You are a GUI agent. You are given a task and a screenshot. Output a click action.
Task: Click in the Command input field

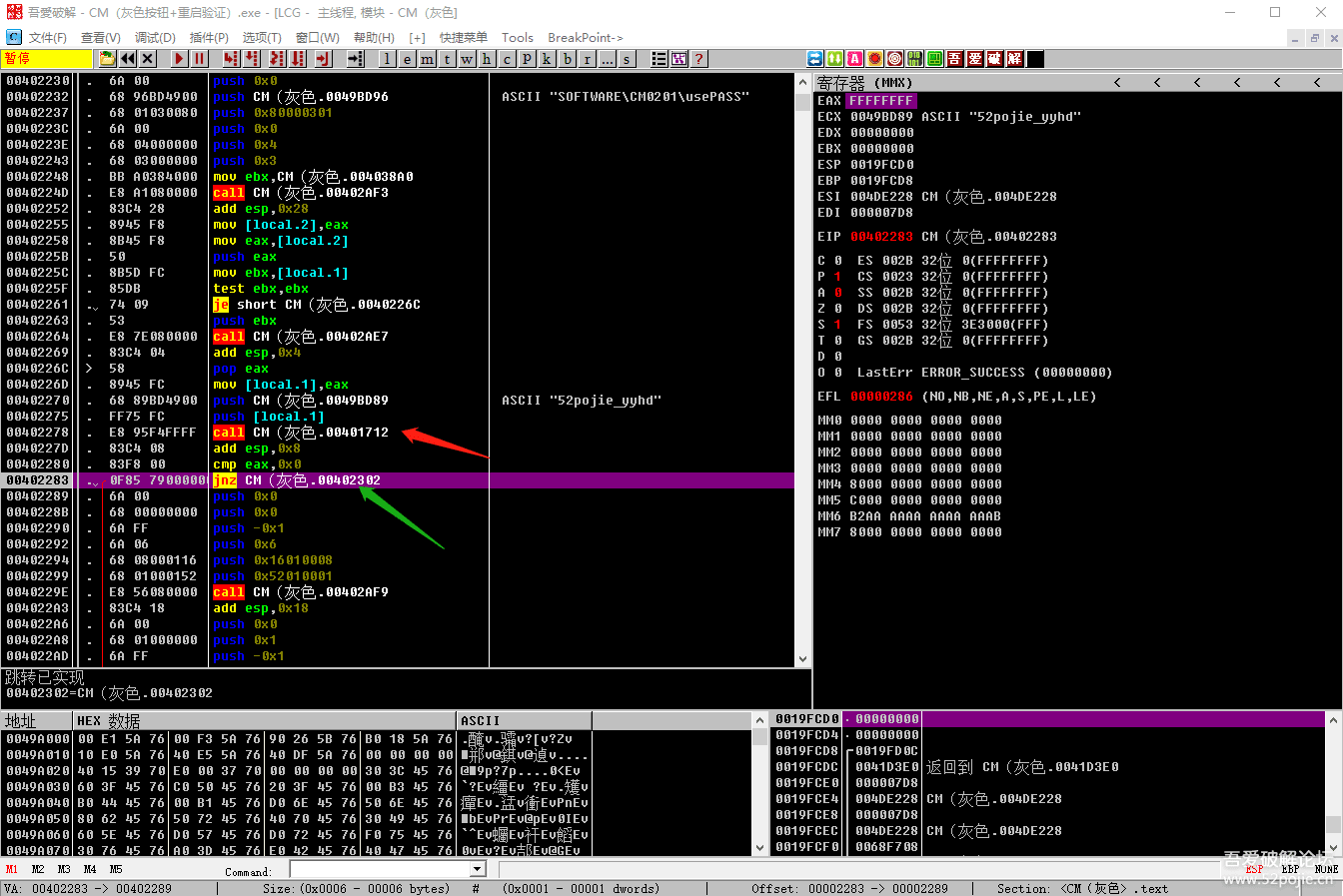[x=380, y=870]
